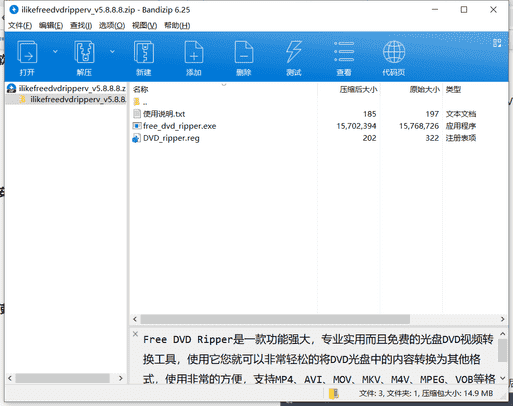Minimize the Bandizip window

pos(435,10)
